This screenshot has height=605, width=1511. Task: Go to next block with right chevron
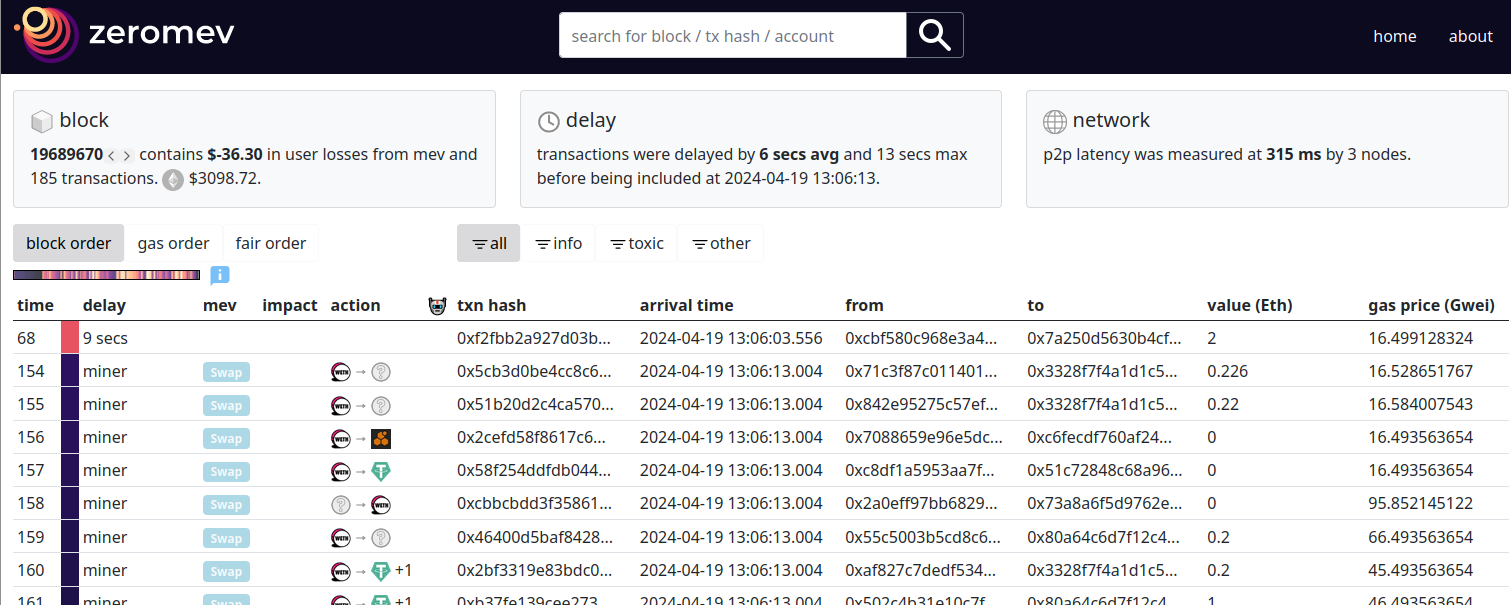(127, 156)
